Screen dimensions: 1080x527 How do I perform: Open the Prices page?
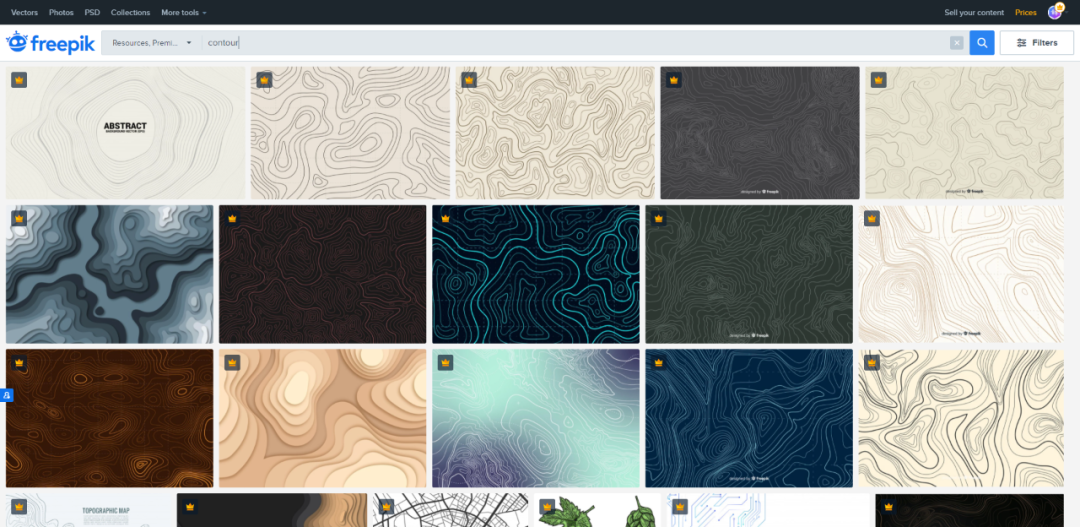pos(1026,12)
